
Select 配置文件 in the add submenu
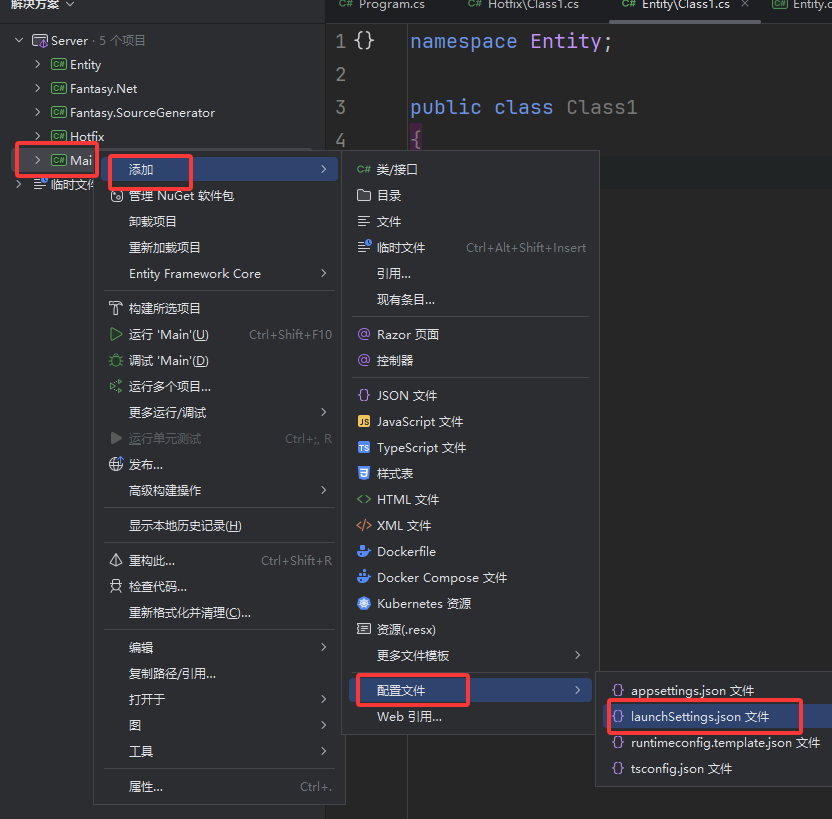pos(471,690)
